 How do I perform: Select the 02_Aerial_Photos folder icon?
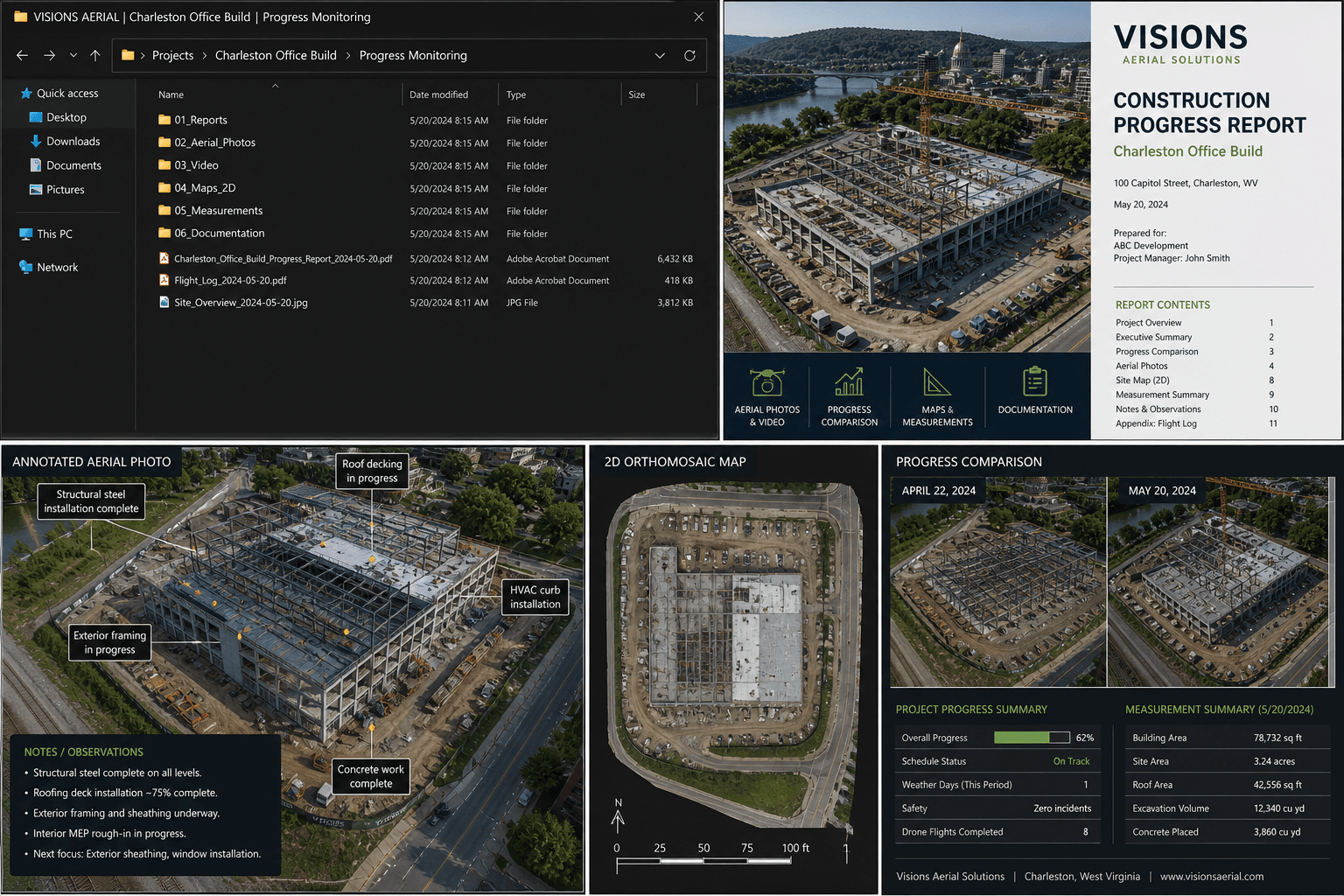(164, 142)
